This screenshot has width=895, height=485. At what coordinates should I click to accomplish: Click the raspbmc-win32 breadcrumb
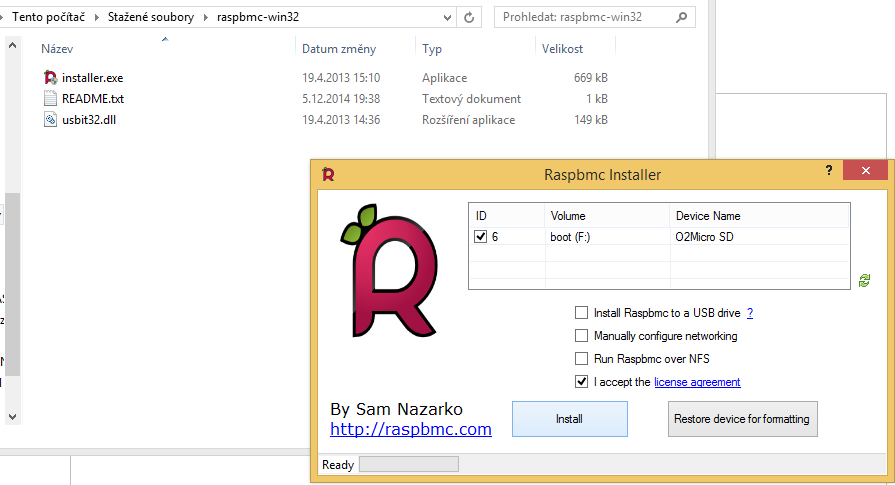tap(258, 17)
